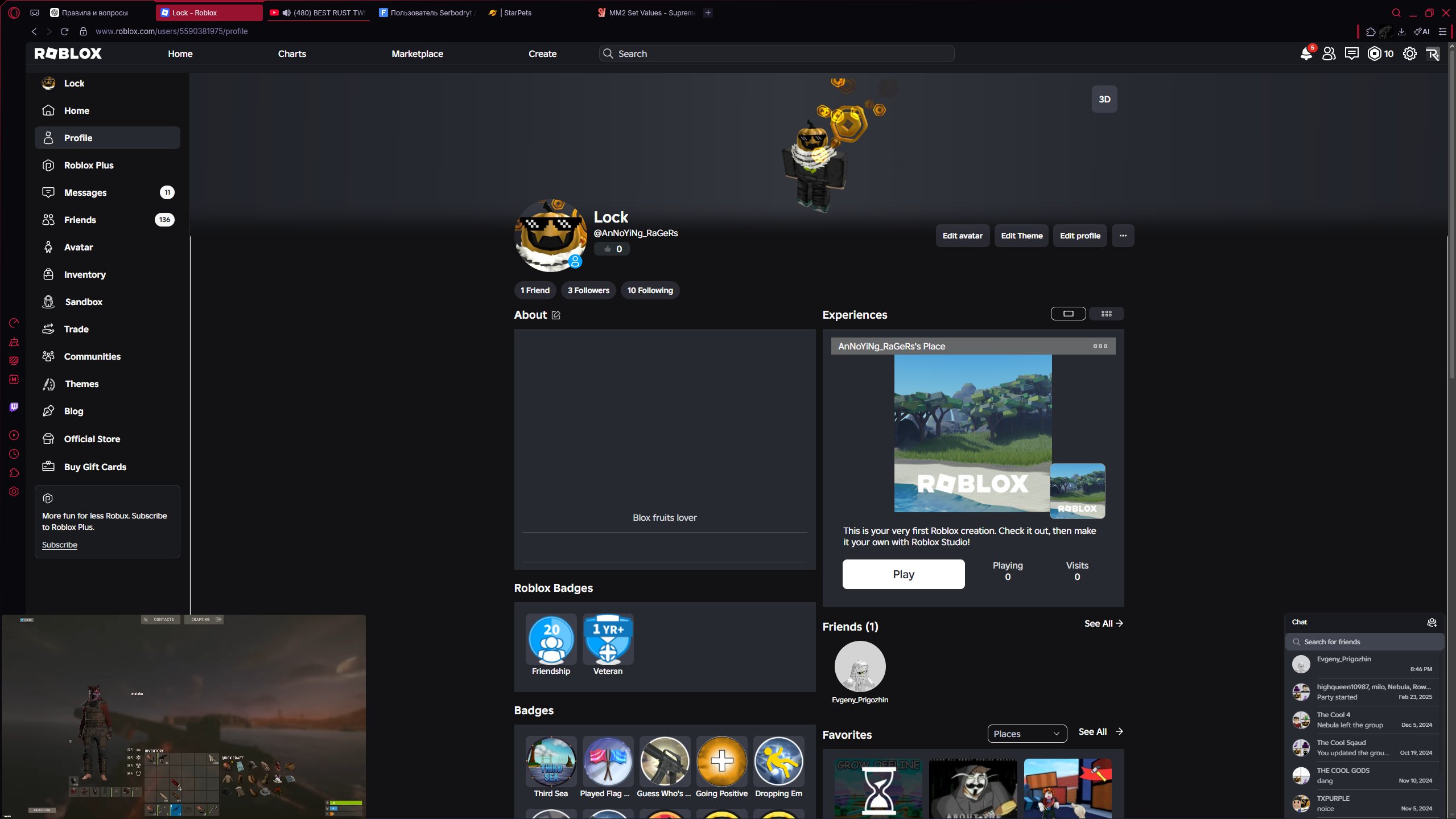
Task: Click the Edit profile button
Action: point(1080,236)
